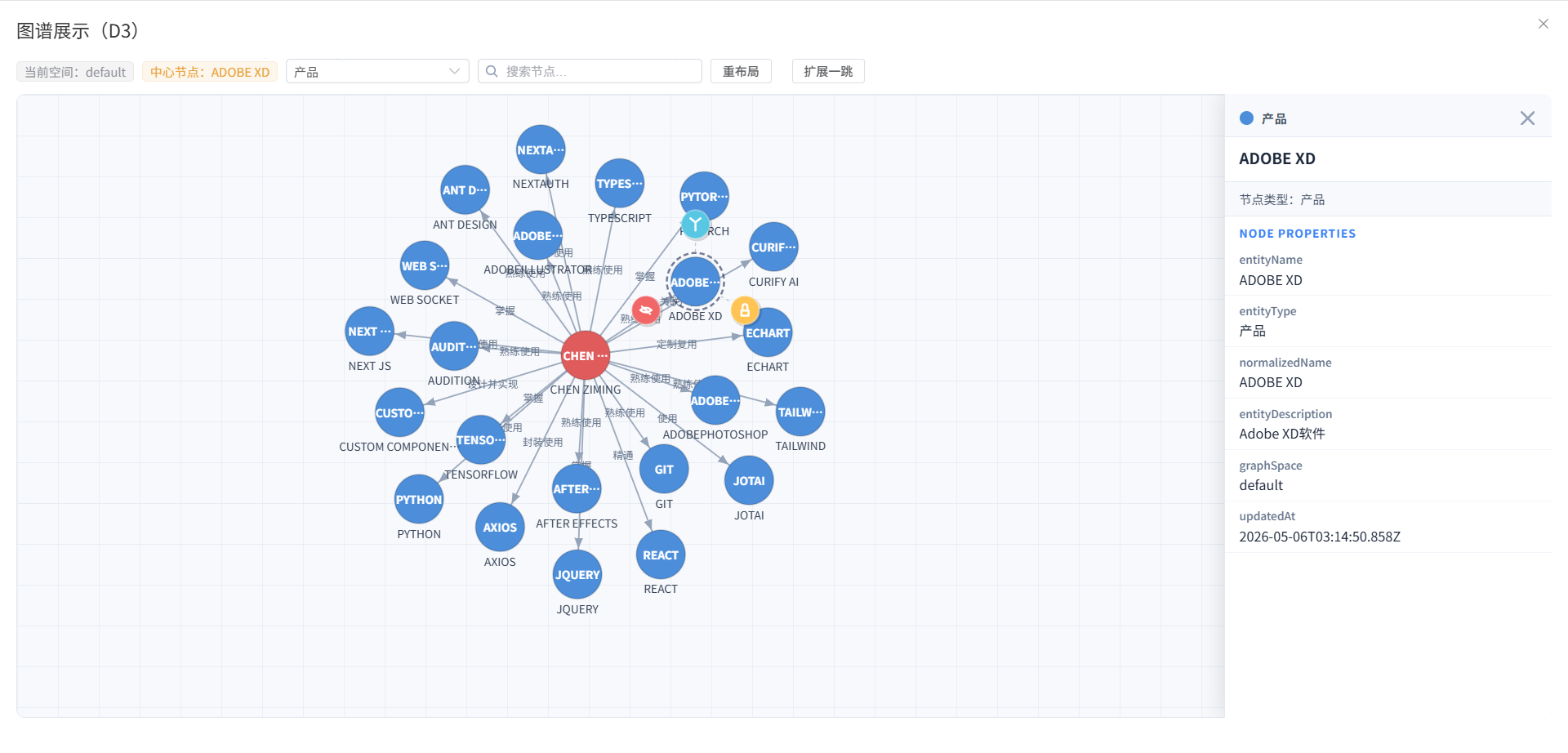
Task: Select the AFTER EFFECTS node
Action: [x=577, y=489]
